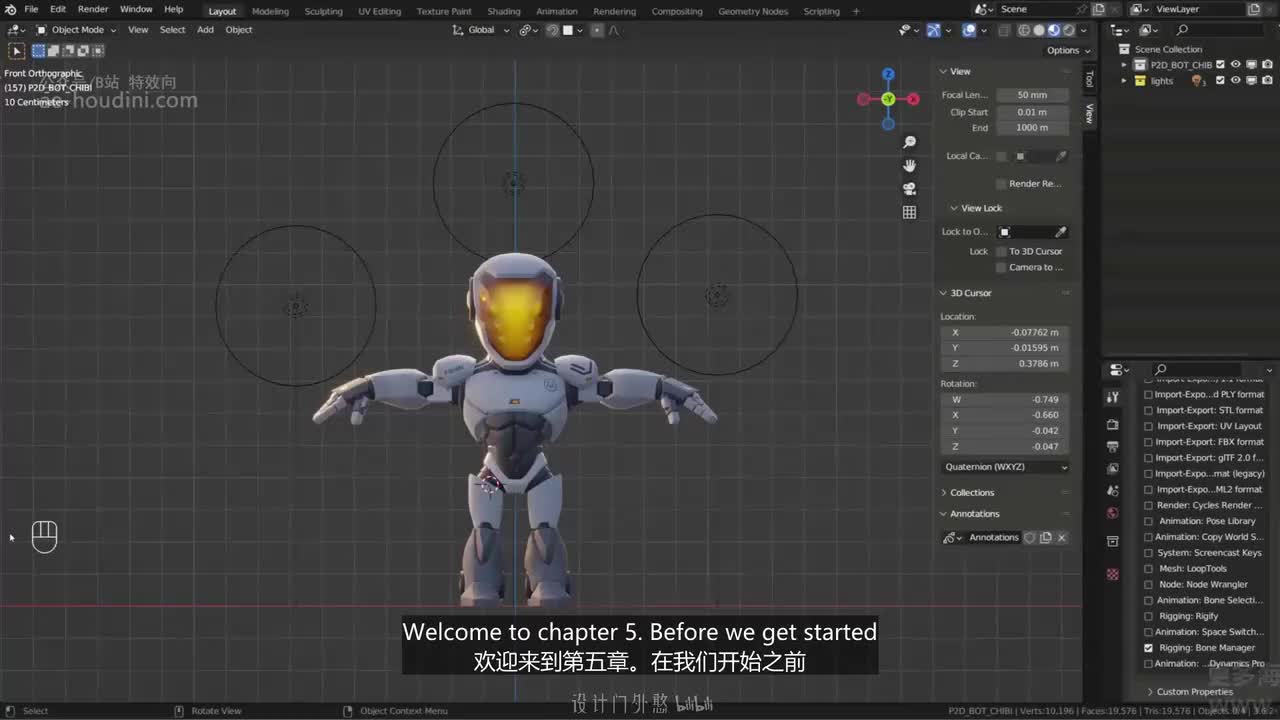Hide P2D_BOT_CHIB collection with eye icon
Viewport: 1280px width, 720px height.
(x=1235, y=65)
